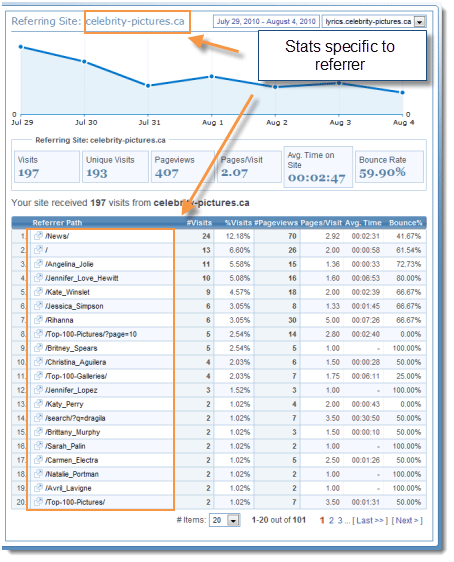The width and height of the screenshot is (454, 562).
Task: Open external link icon for /Kate_Winslet
Action: (x=38, y=292)
